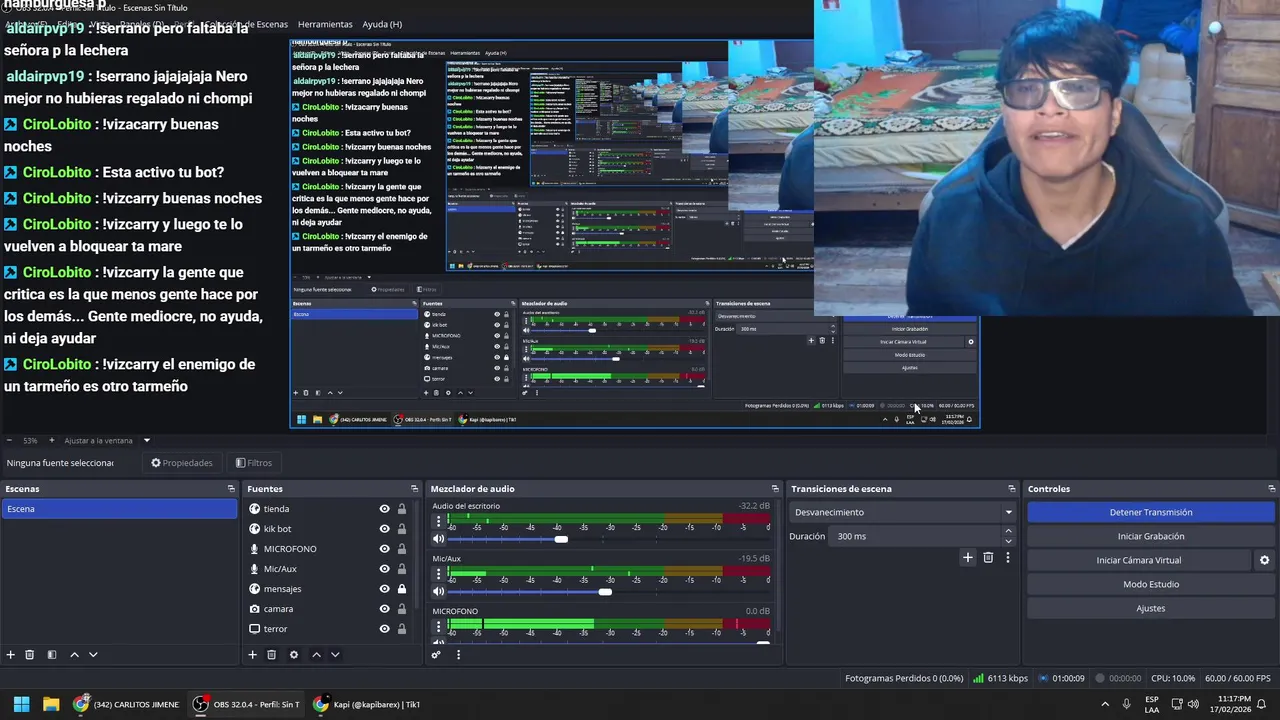Viewport: 1280px width, 720px height.
Task: Click Iniciar Grabación button
Action: tap(1151, 536)
